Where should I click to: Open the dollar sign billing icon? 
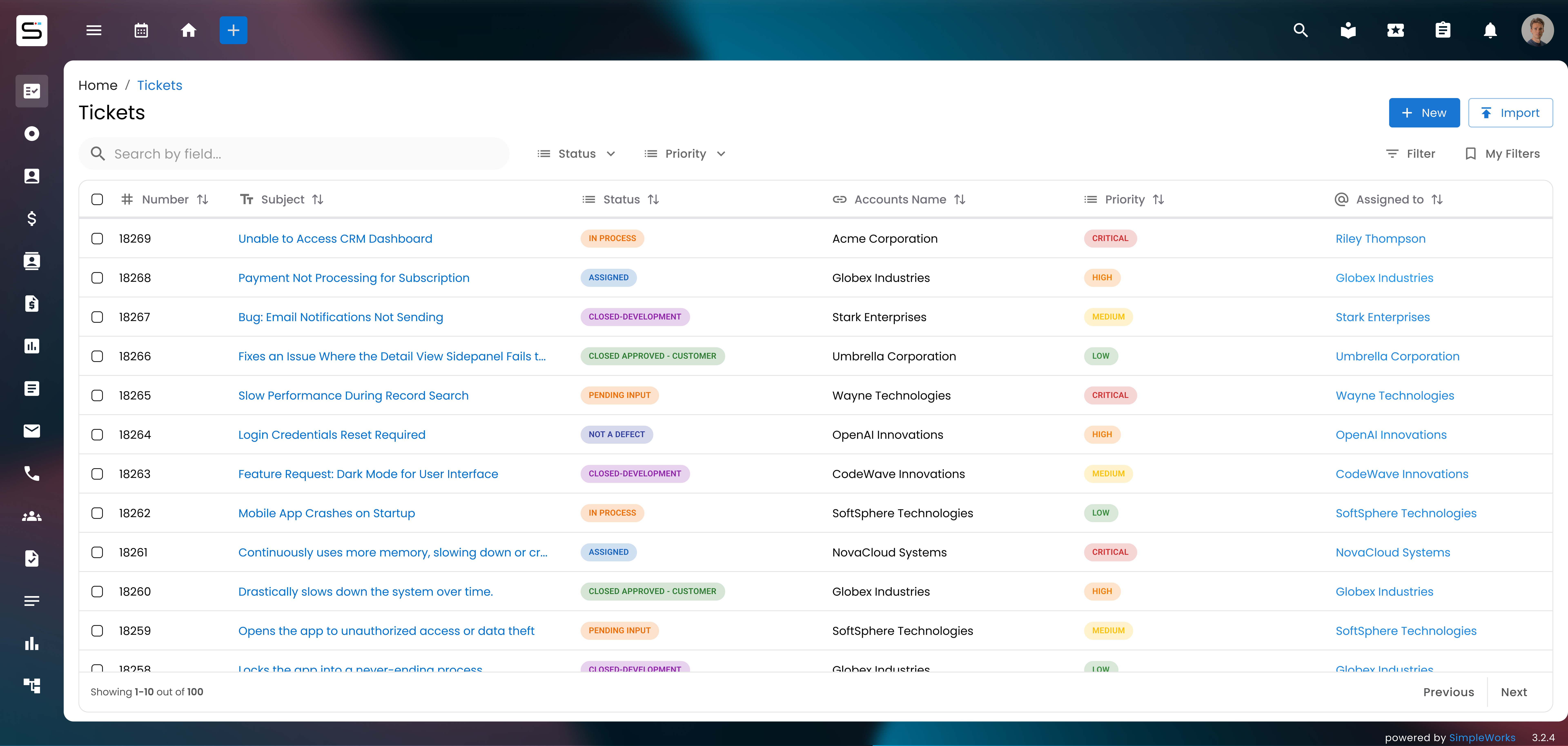pyautogui.click(x=32, y=219)
